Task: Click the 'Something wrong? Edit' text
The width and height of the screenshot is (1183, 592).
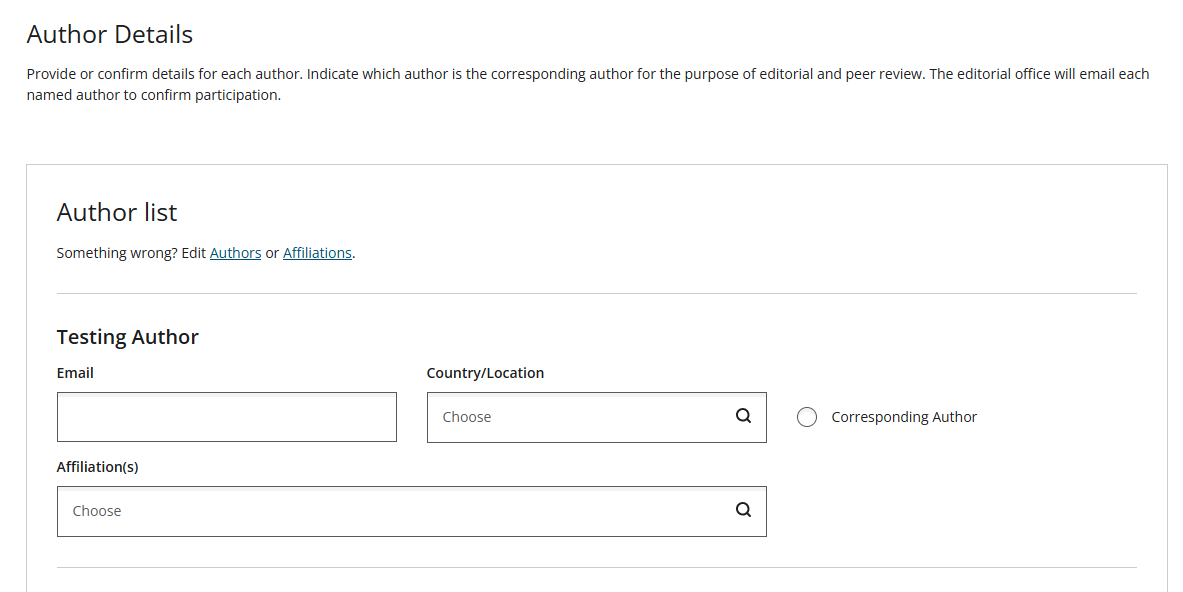Action: click(131, 253)
